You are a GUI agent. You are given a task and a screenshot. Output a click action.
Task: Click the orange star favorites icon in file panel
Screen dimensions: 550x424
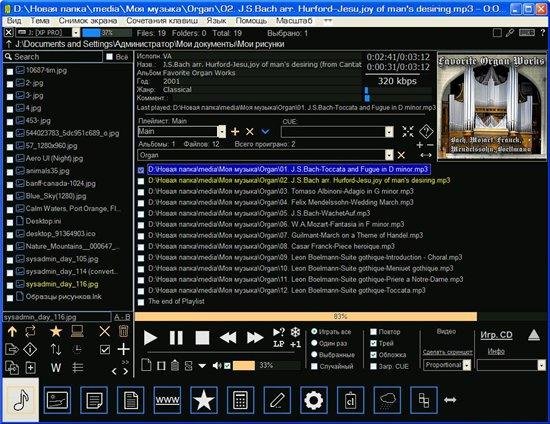[x=56, y=331]
